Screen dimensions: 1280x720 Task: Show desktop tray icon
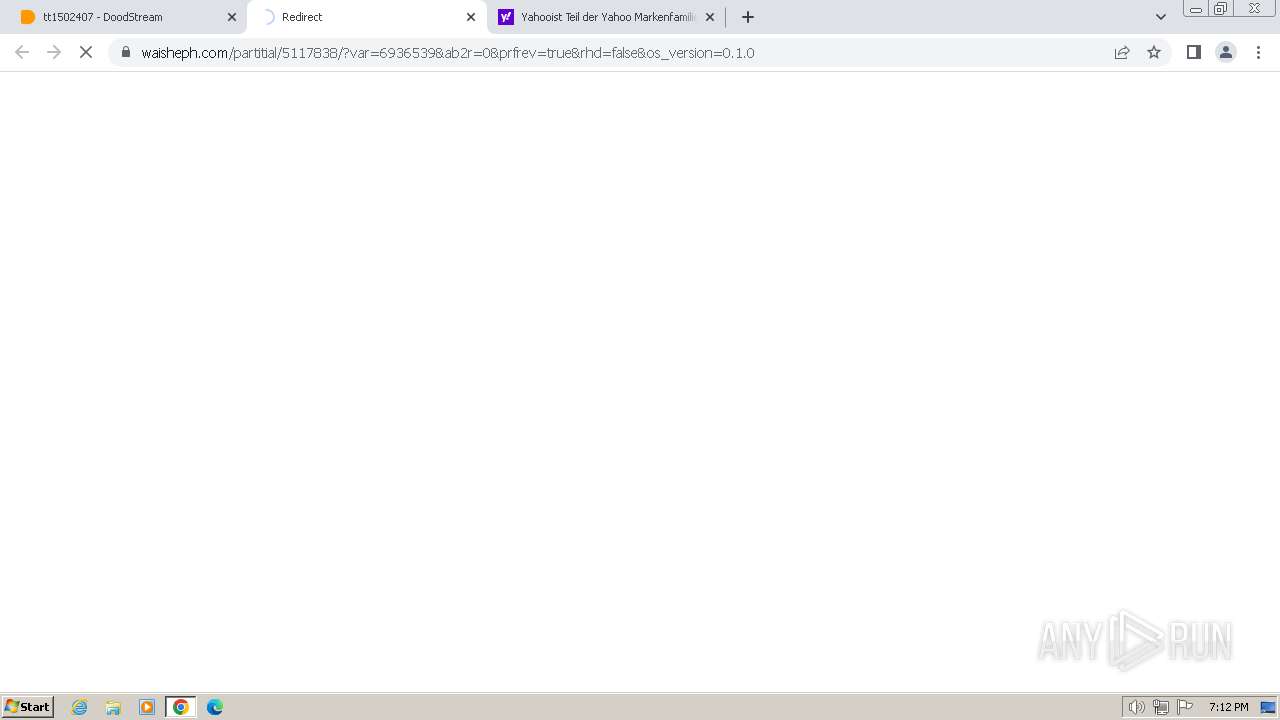(1268, 707)
